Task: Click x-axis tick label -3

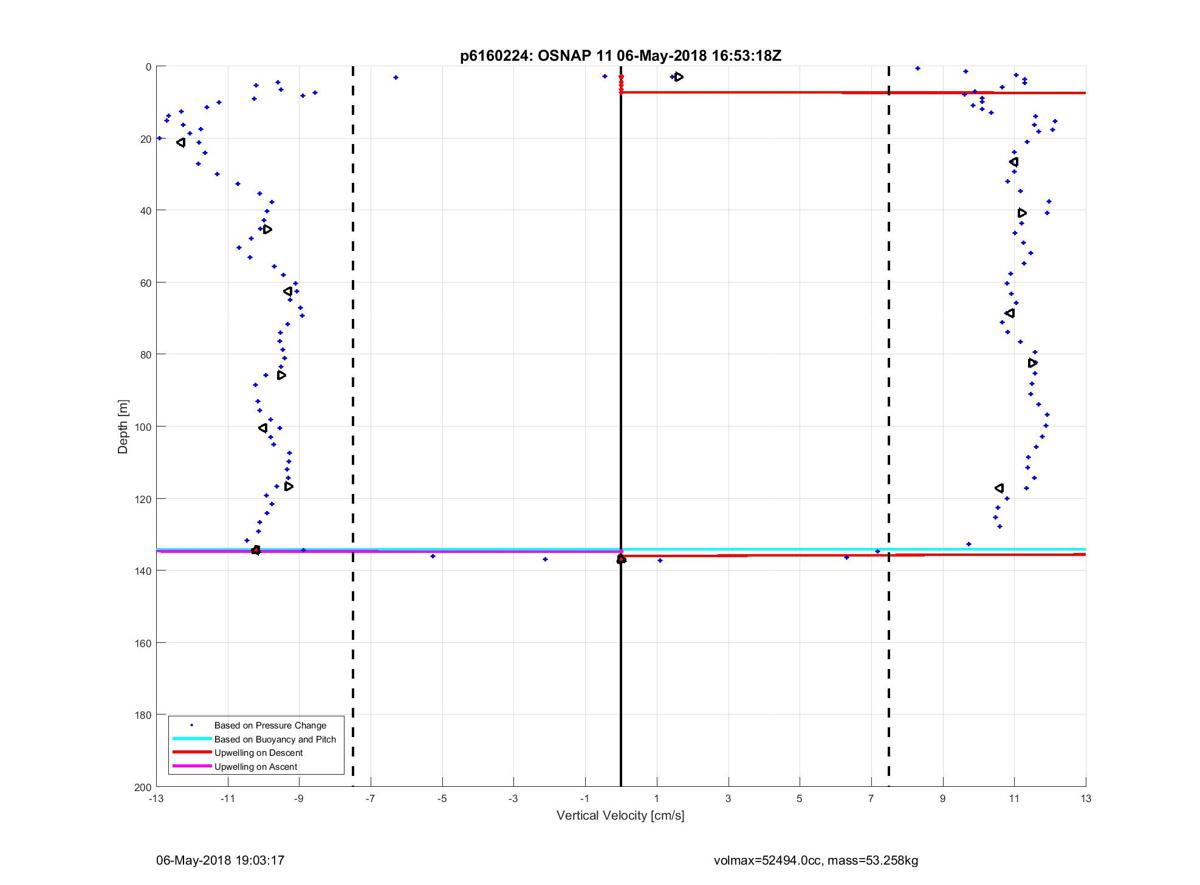Action: [x=513, y=799]
